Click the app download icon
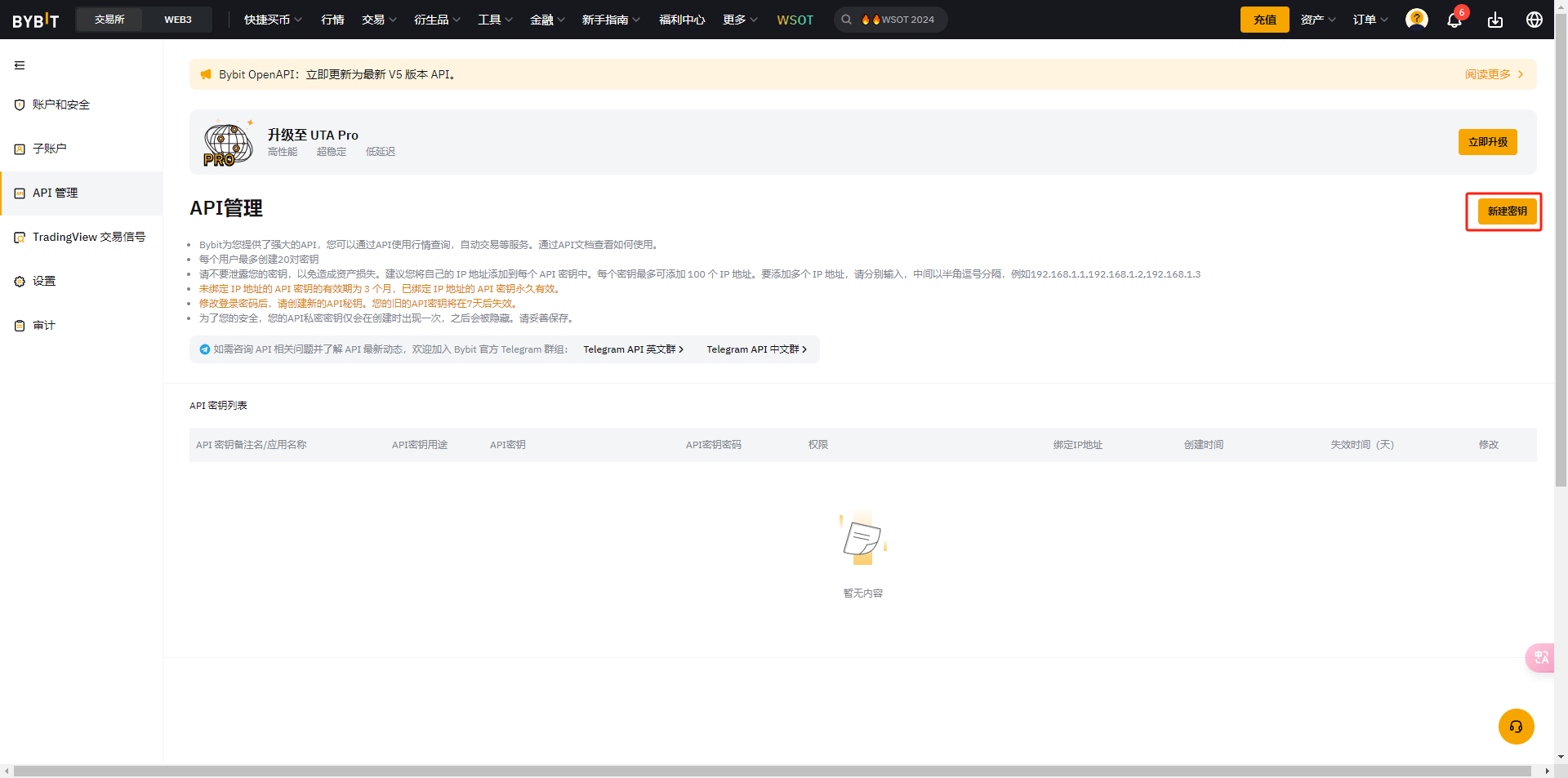 (x=1495, y=20)
